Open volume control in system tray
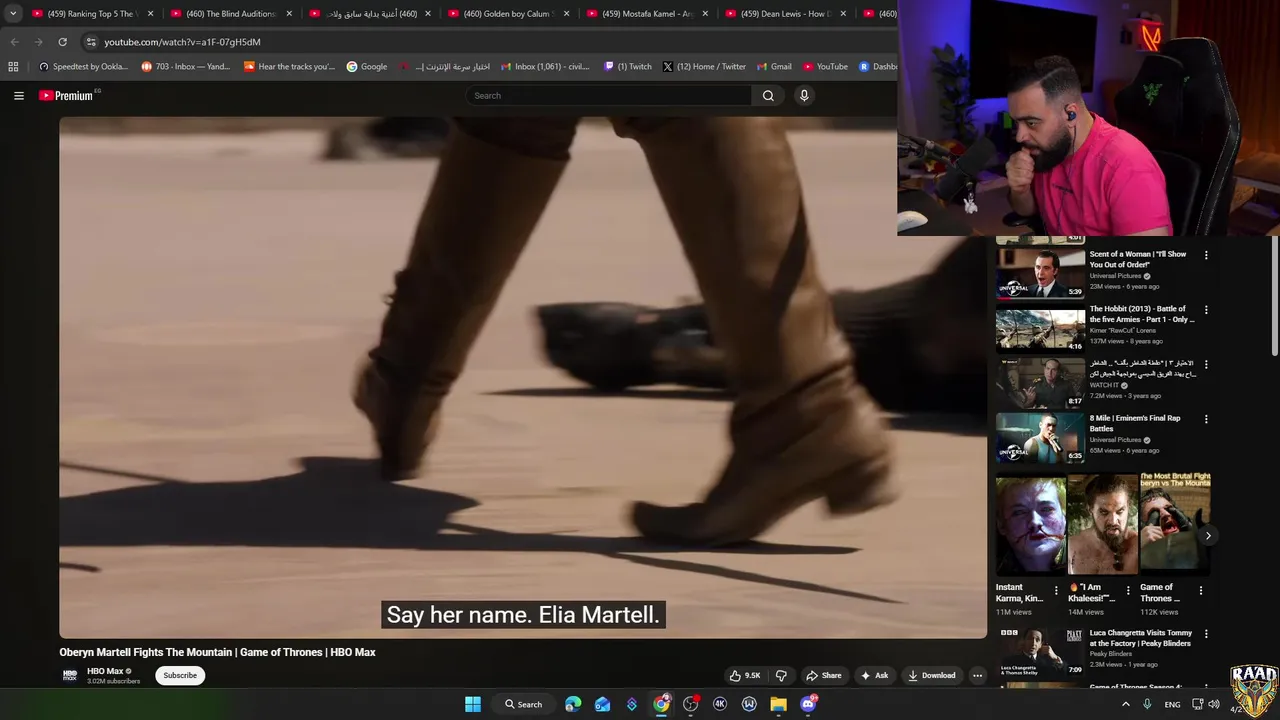This screenshot has width=1280, height=720. click(1214, 704)
